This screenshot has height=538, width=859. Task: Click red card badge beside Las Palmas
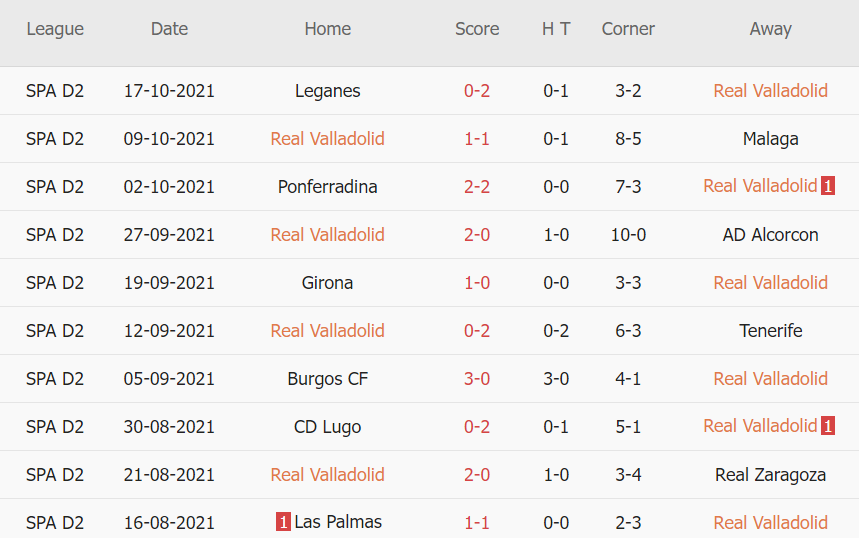(x=284, y=522)
